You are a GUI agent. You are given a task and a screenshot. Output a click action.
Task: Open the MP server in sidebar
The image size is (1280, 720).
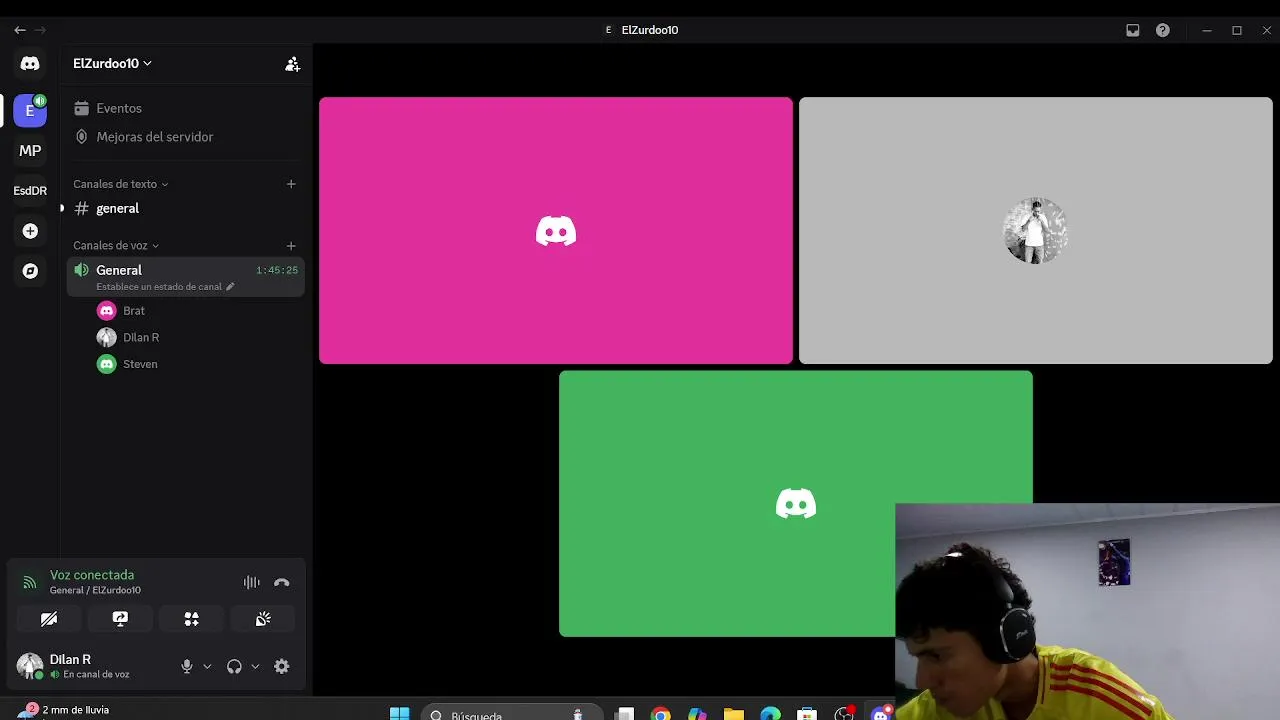click(x=30, y=151)
